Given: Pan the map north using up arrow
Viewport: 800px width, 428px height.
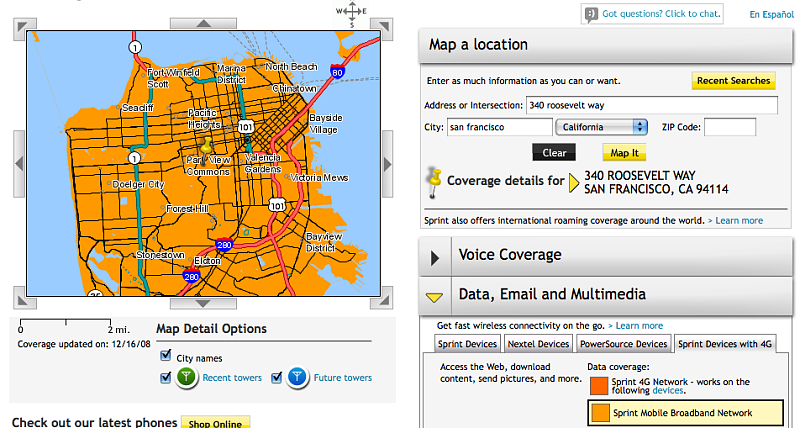Looking at the screenshot, I should (x=203, y=23).
